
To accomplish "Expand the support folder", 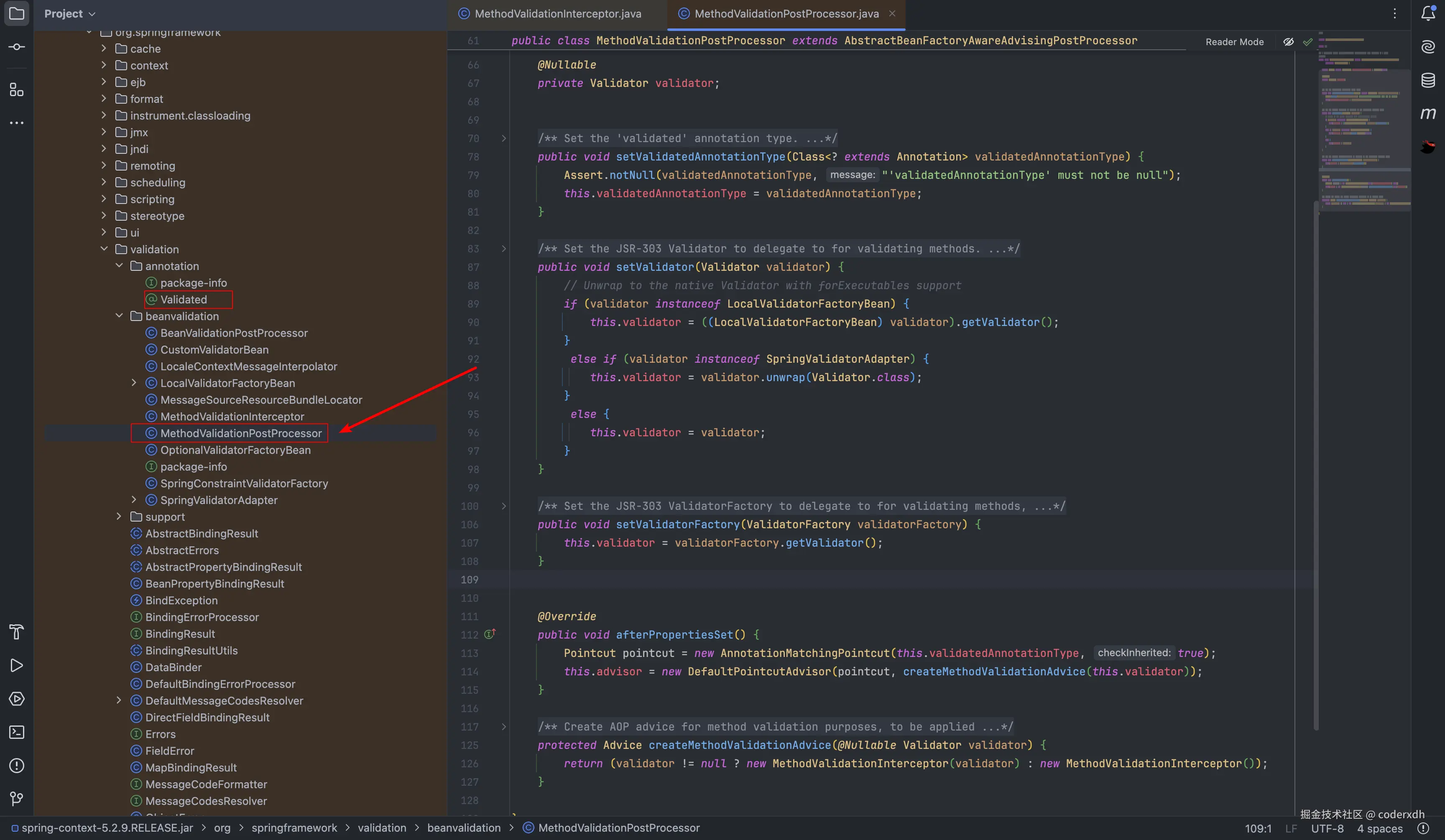I will click(x=119, y=517).
